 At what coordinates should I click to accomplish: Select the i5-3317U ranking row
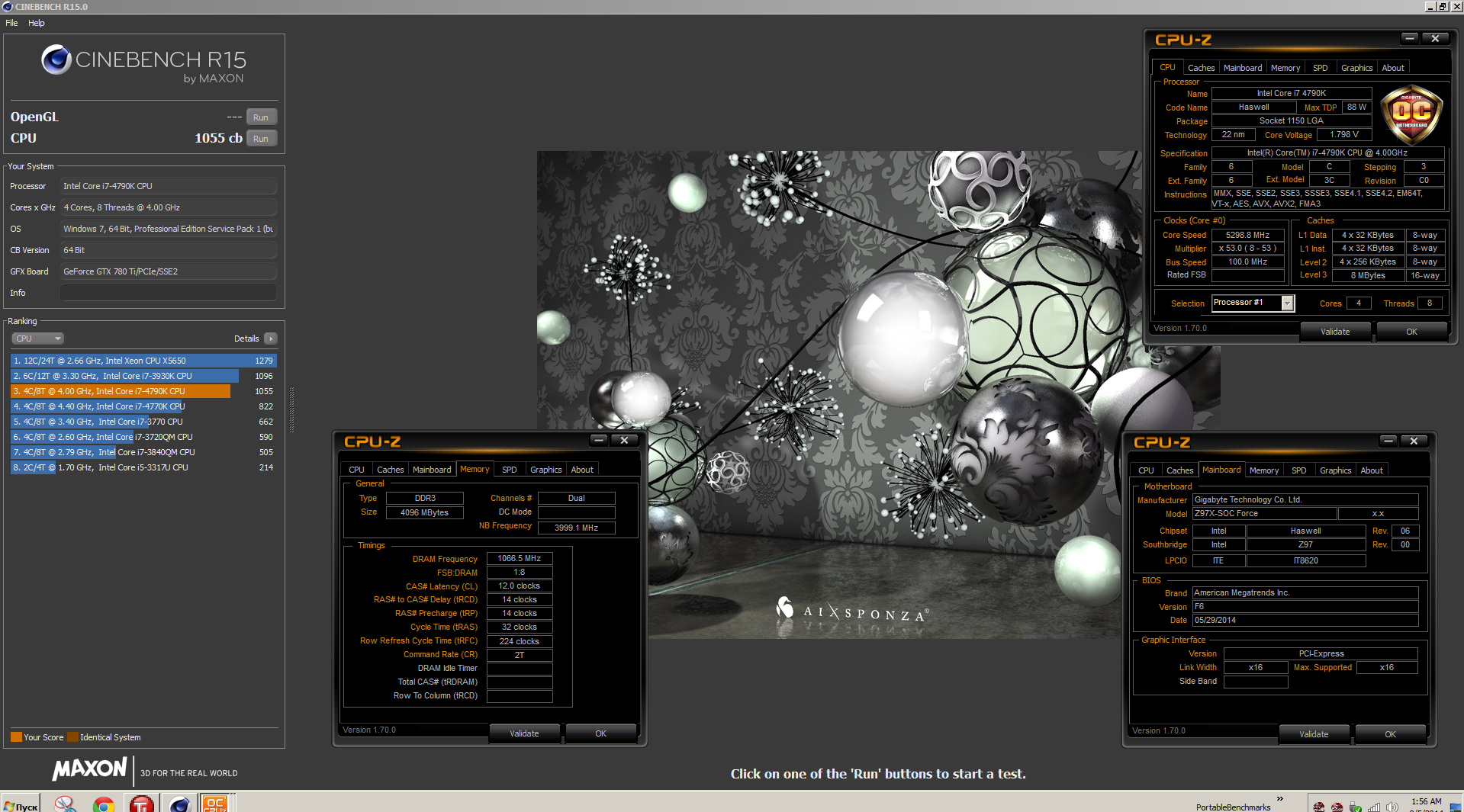tap(143, 467)
